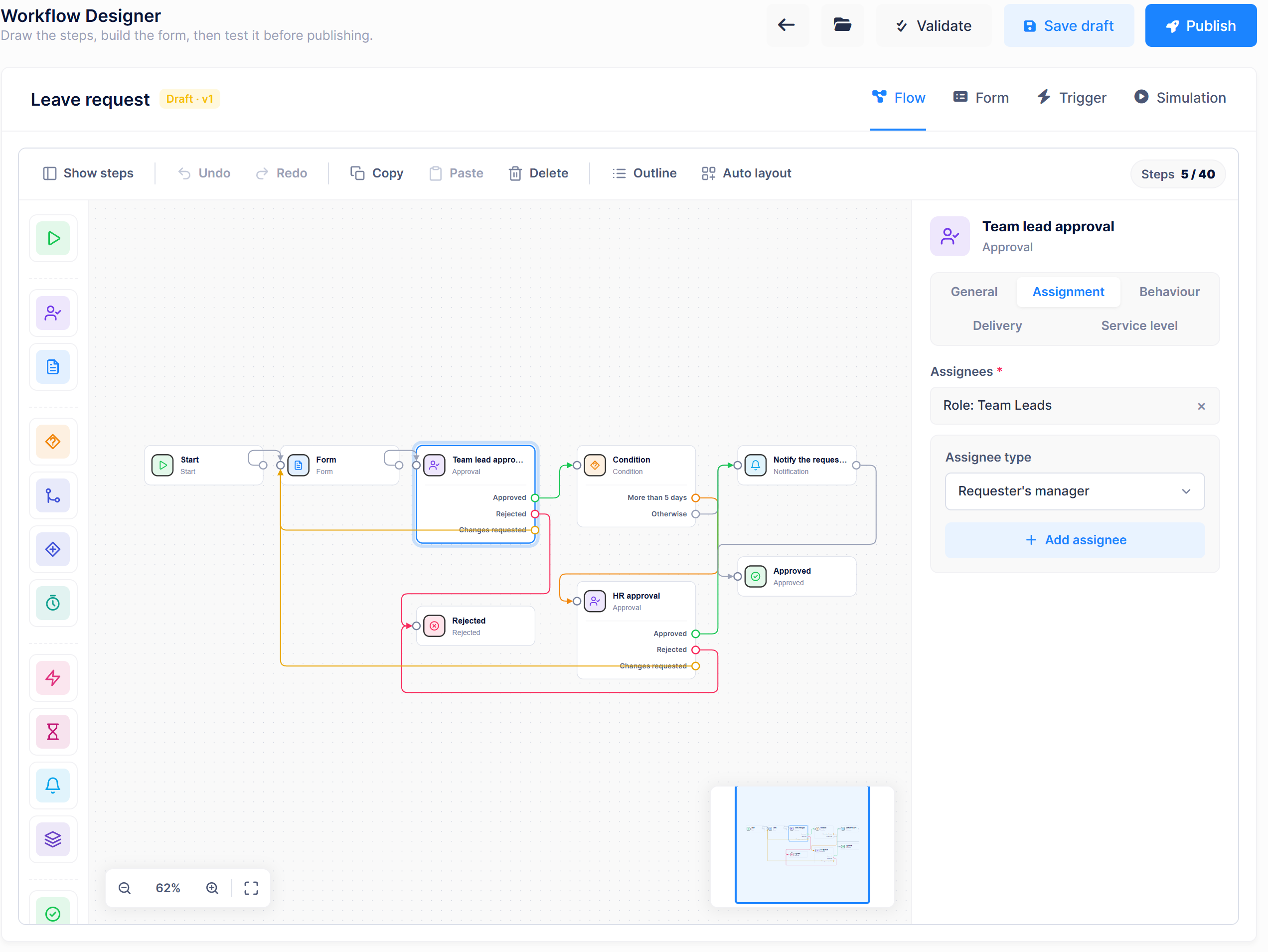Screen dimensions: 1268x952
Task: Select the Condition node on canvas
Action: tap(635, 486)
